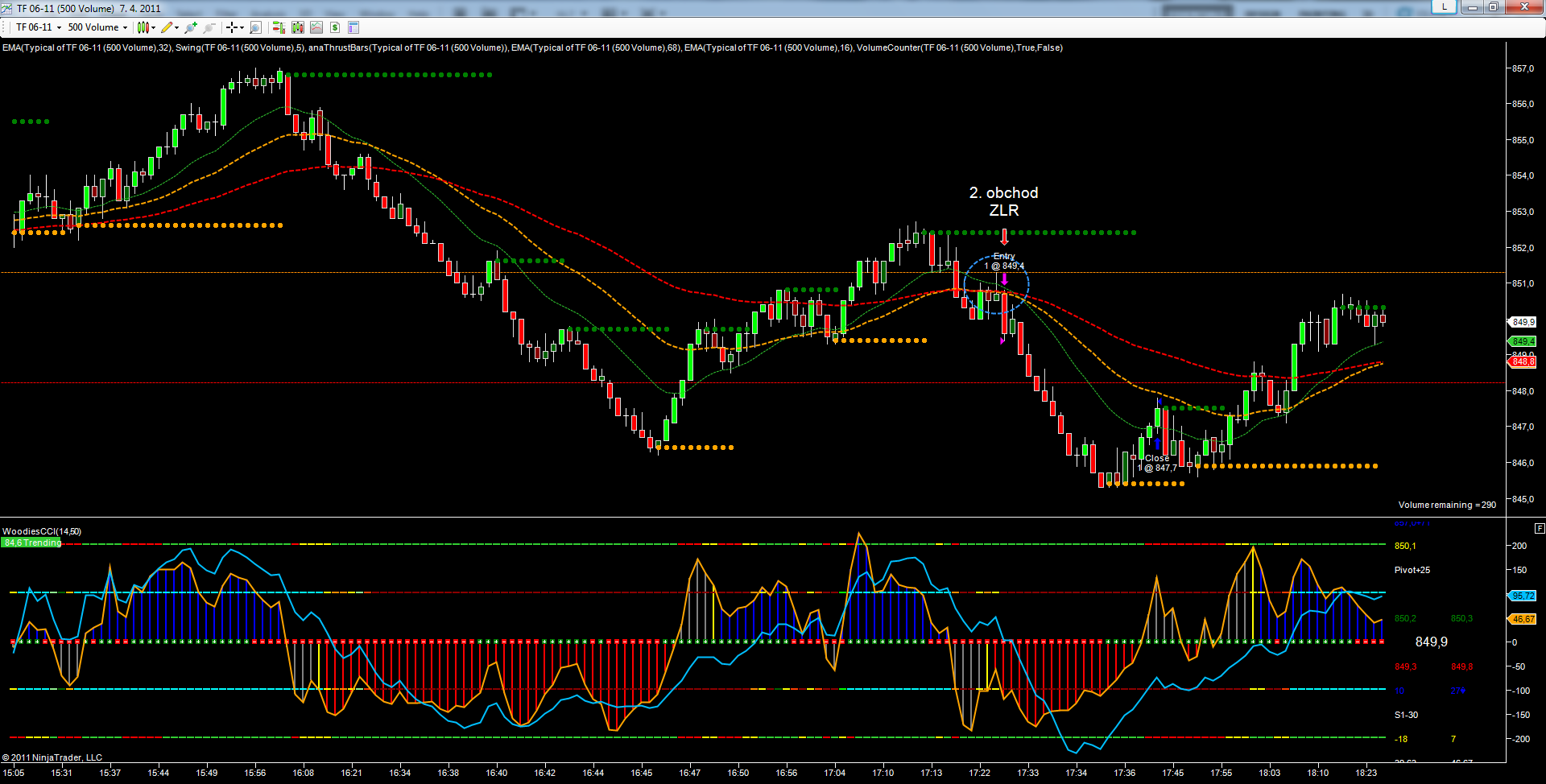Click the zoom in magnifier icon
The width and height of the screenshot is (1546, 784).
click(x=190, y=27)
